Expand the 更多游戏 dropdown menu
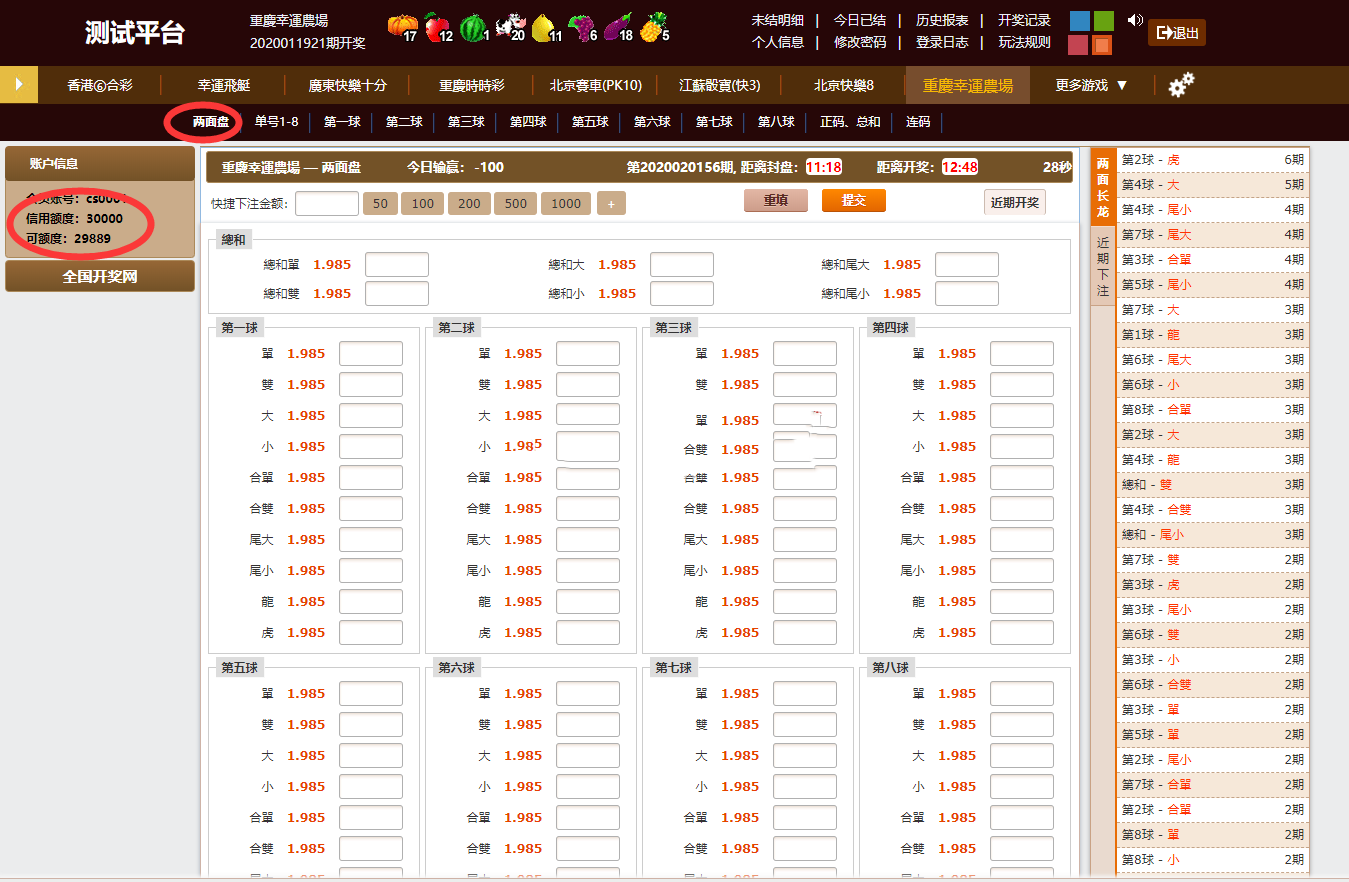The height and width of the screenshot is (882, 1349). [1091, 85]
